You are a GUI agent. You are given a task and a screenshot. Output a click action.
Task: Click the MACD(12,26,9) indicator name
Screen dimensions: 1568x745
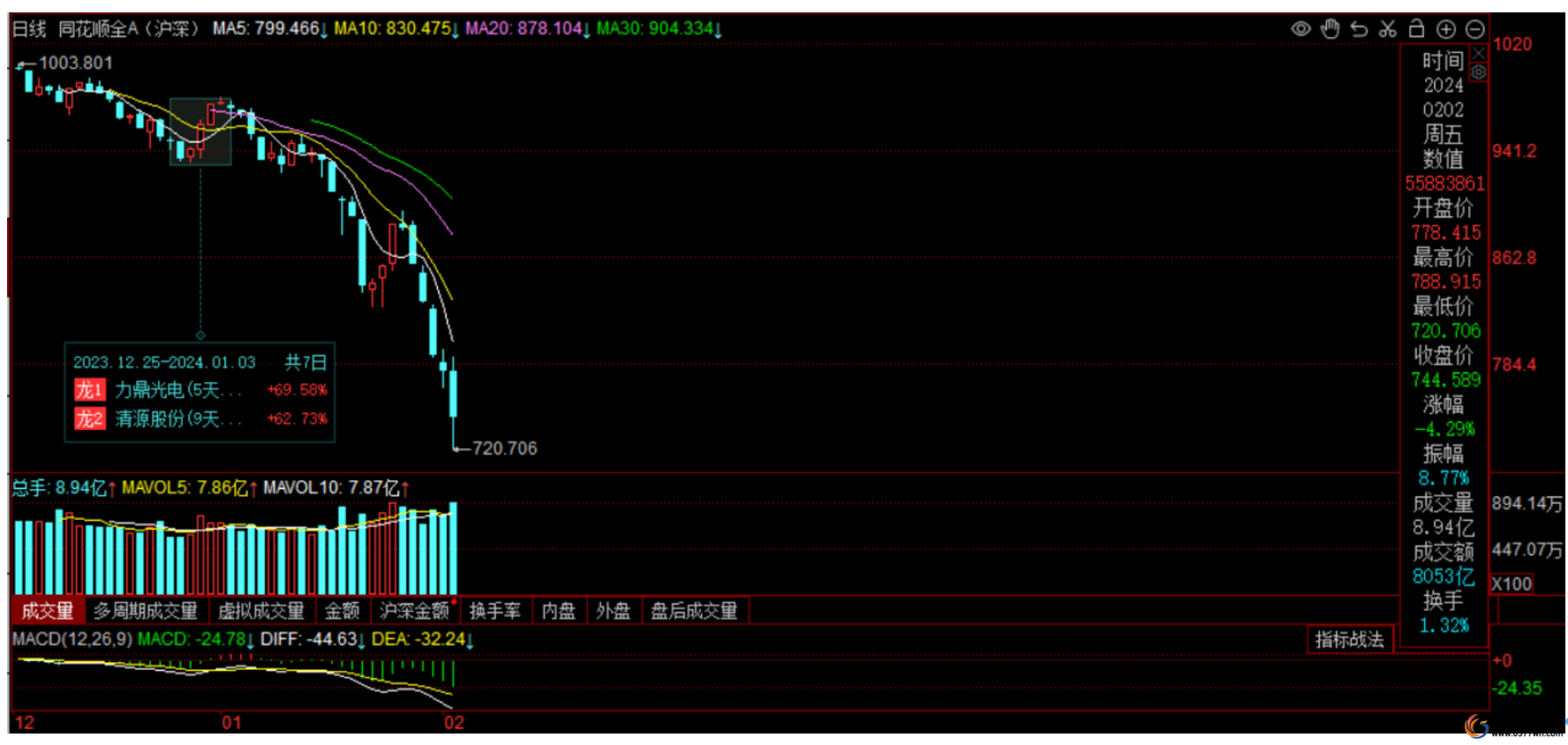72,639
